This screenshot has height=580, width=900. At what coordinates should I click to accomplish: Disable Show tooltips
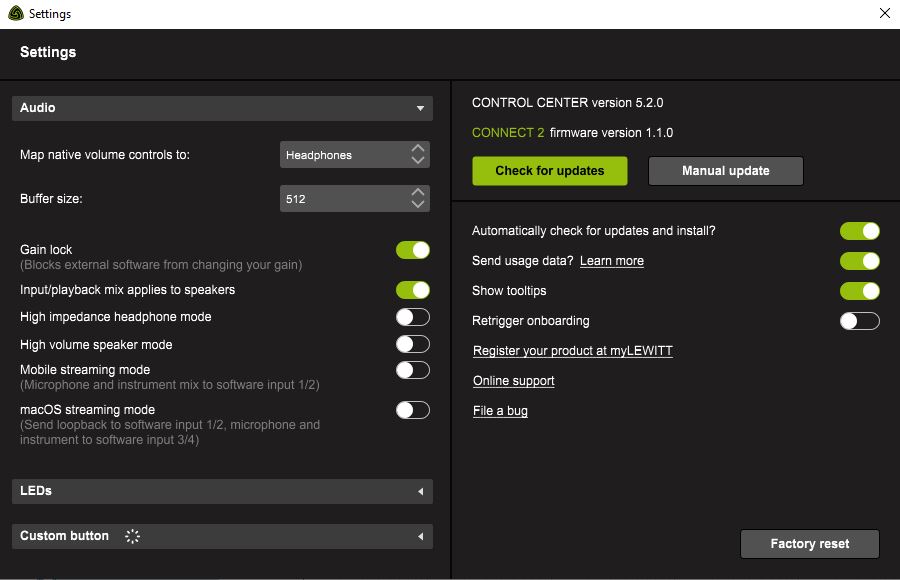click(860, 290)
